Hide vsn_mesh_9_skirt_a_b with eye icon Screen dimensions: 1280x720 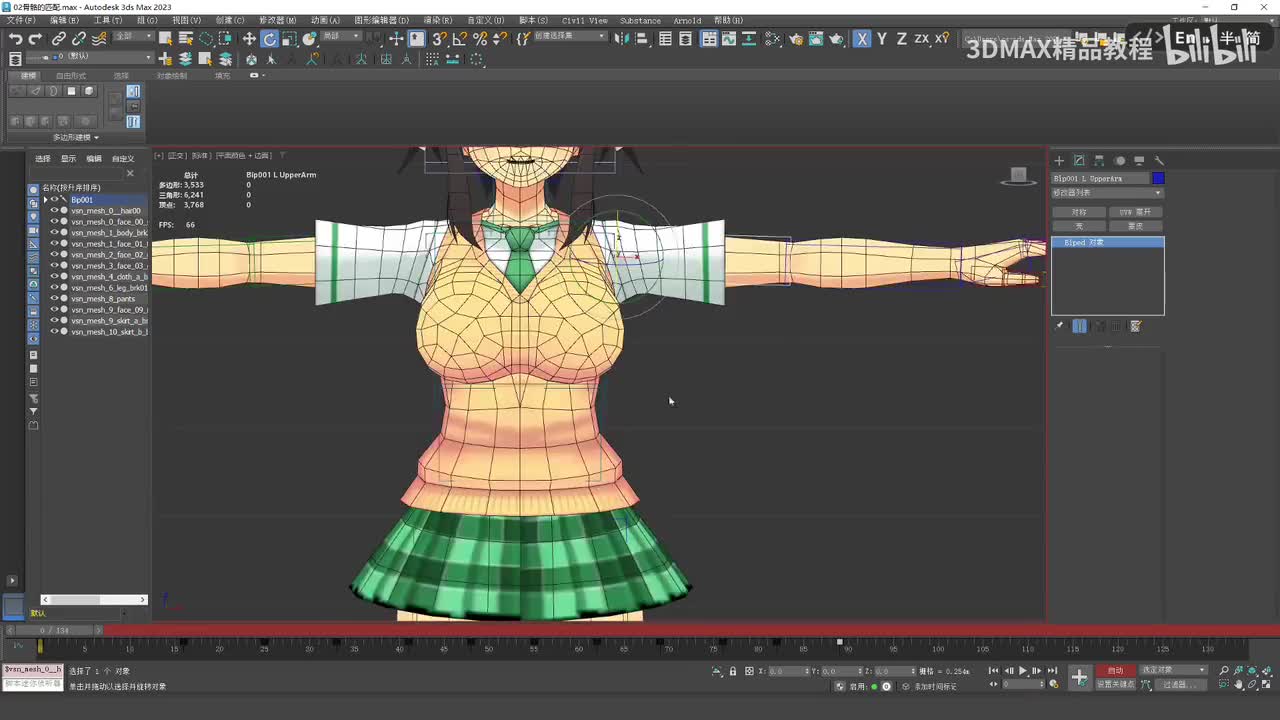pos(55,321)
